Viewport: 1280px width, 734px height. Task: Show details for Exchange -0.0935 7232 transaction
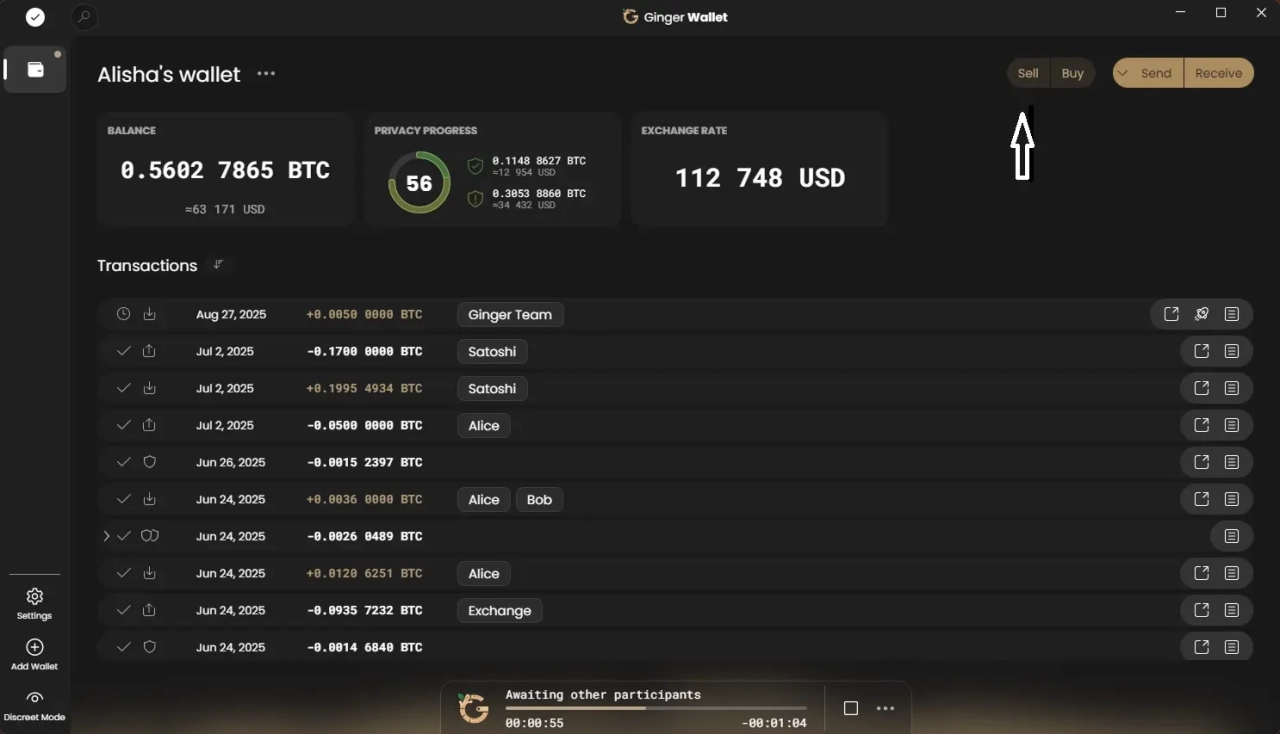(1232, 610)
